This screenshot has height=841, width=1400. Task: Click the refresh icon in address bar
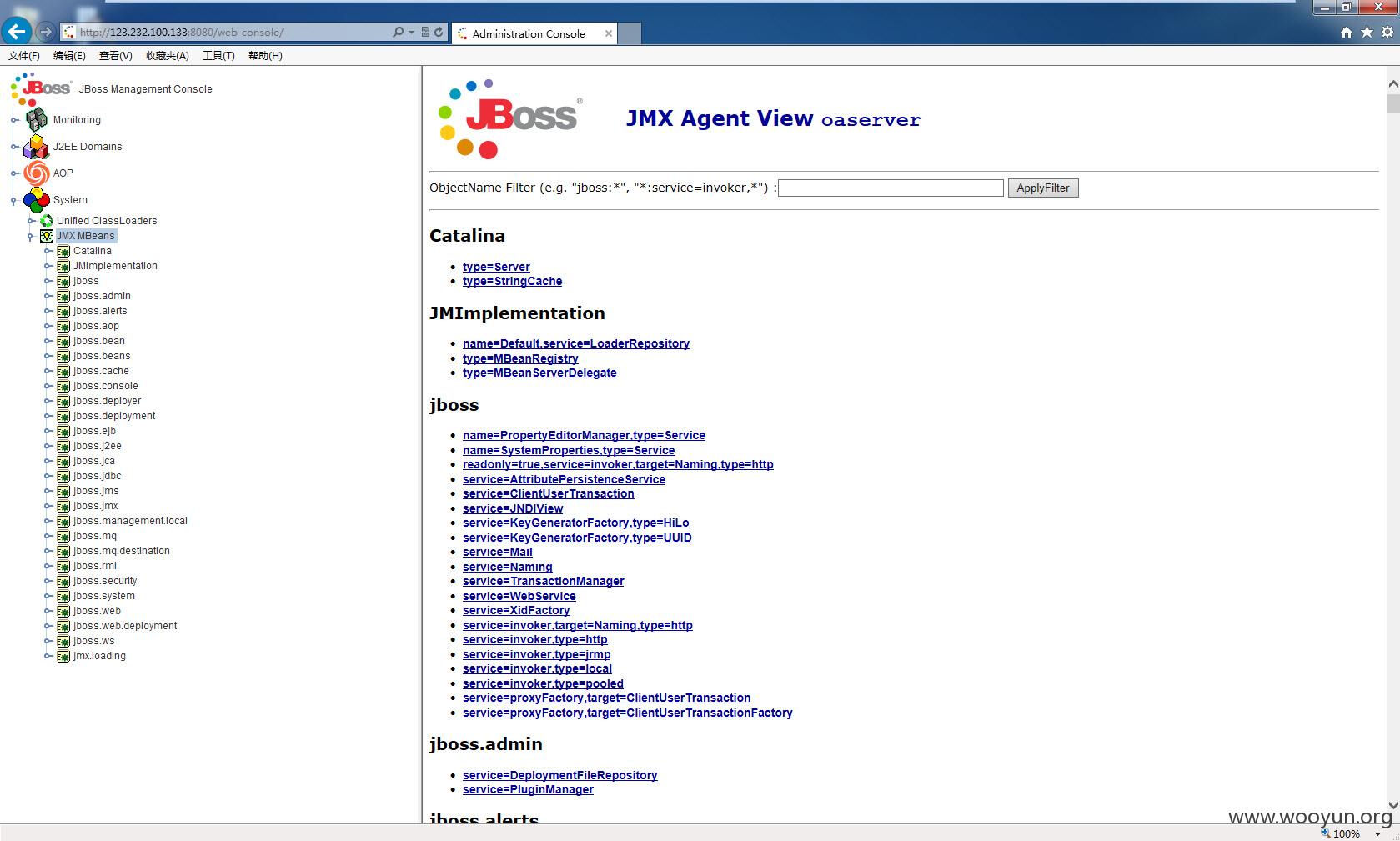coord(439,33)
